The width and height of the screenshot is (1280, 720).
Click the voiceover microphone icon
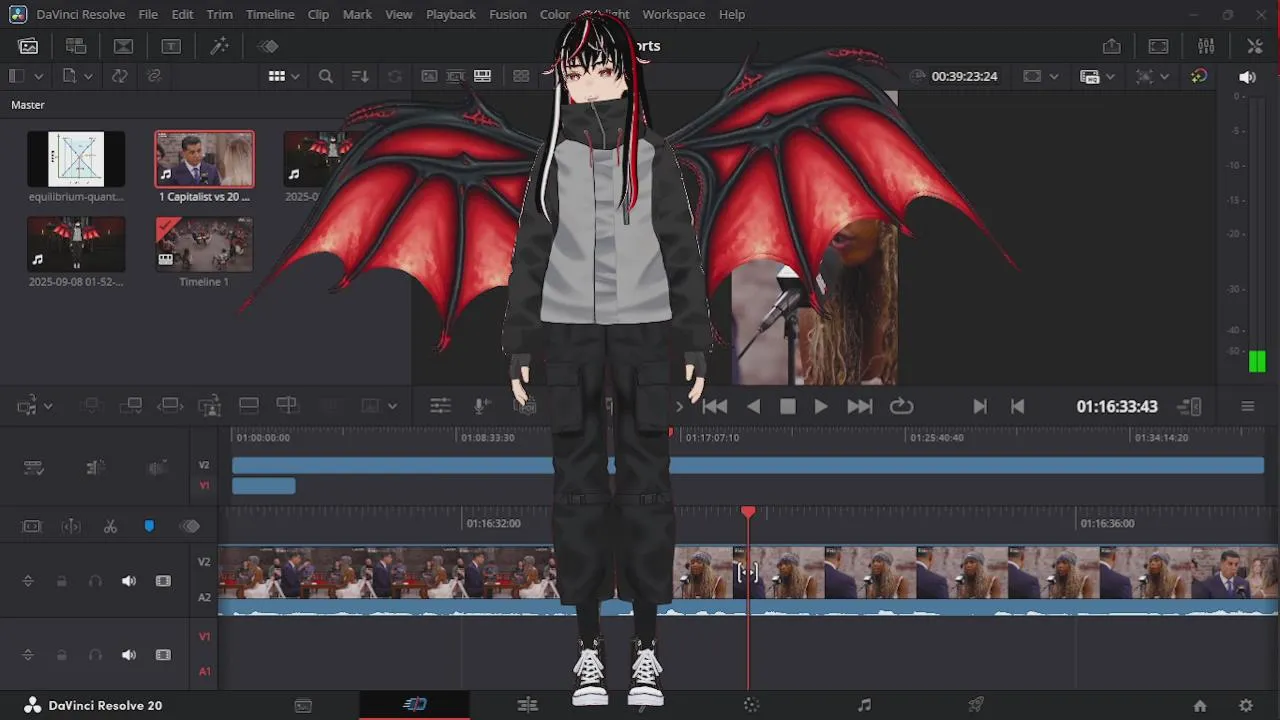point(481,405)
